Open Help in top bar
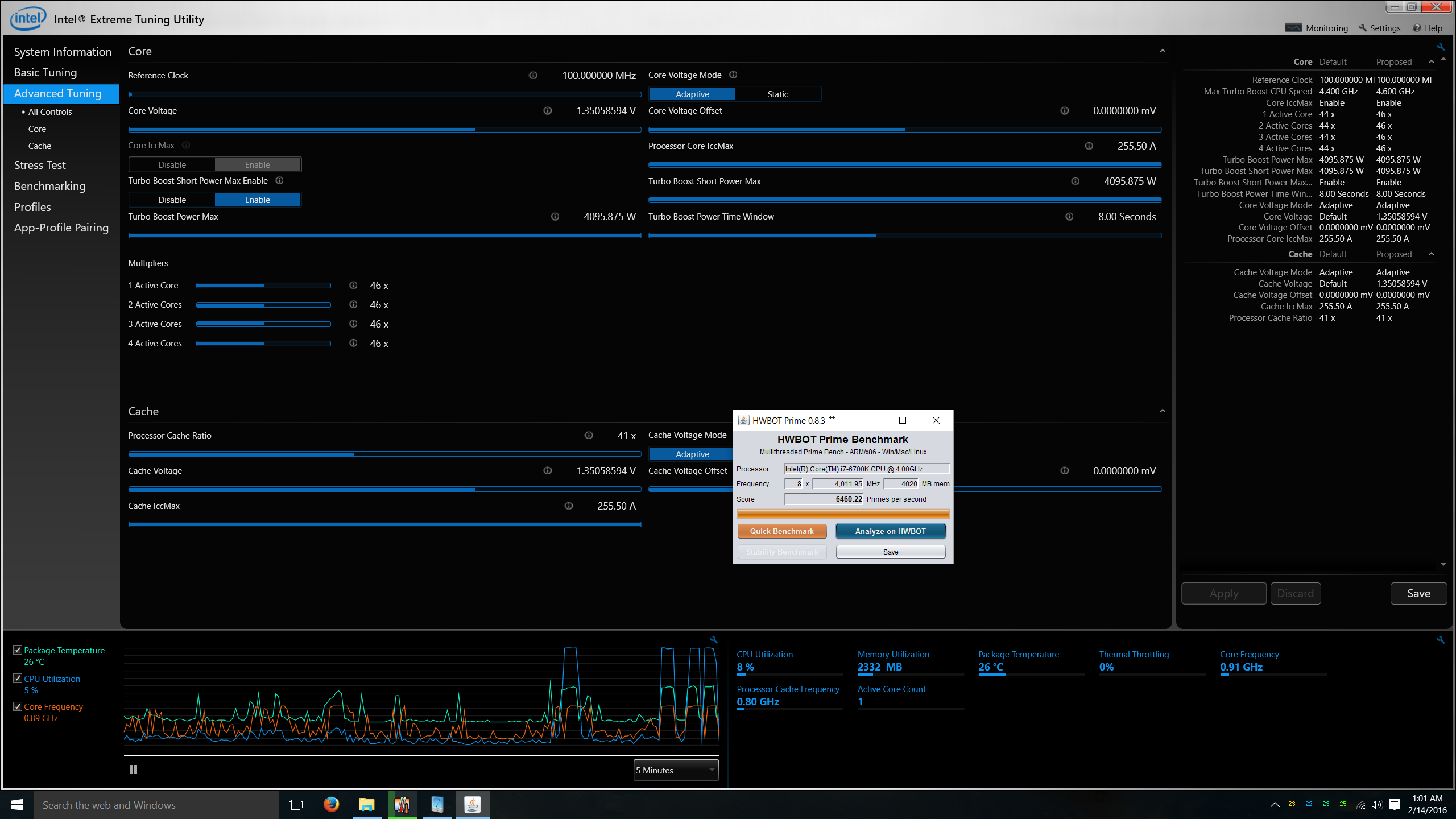 1428,28
